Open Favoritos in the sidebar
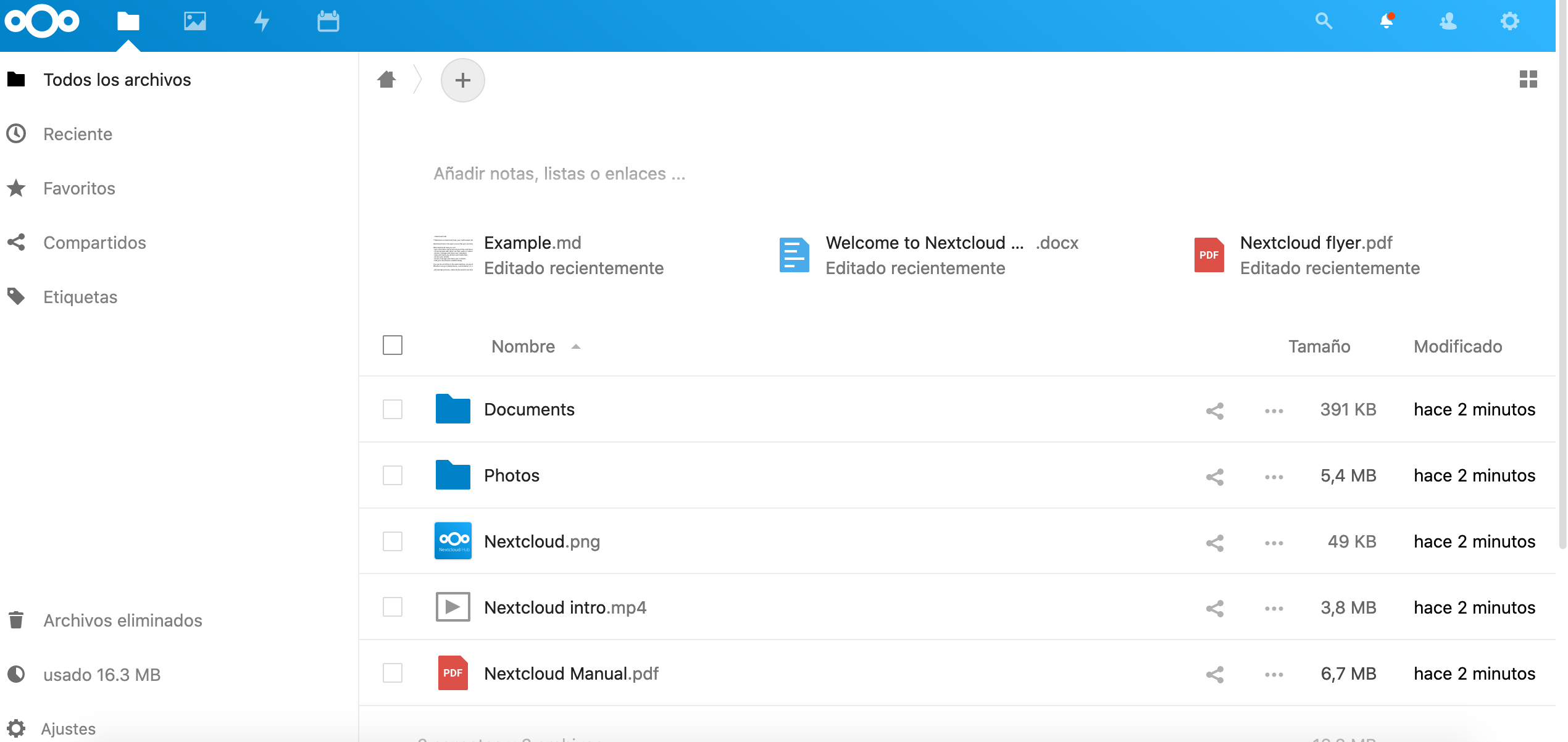The height and width of the screenshot is (742, 1568). (79, 188)
